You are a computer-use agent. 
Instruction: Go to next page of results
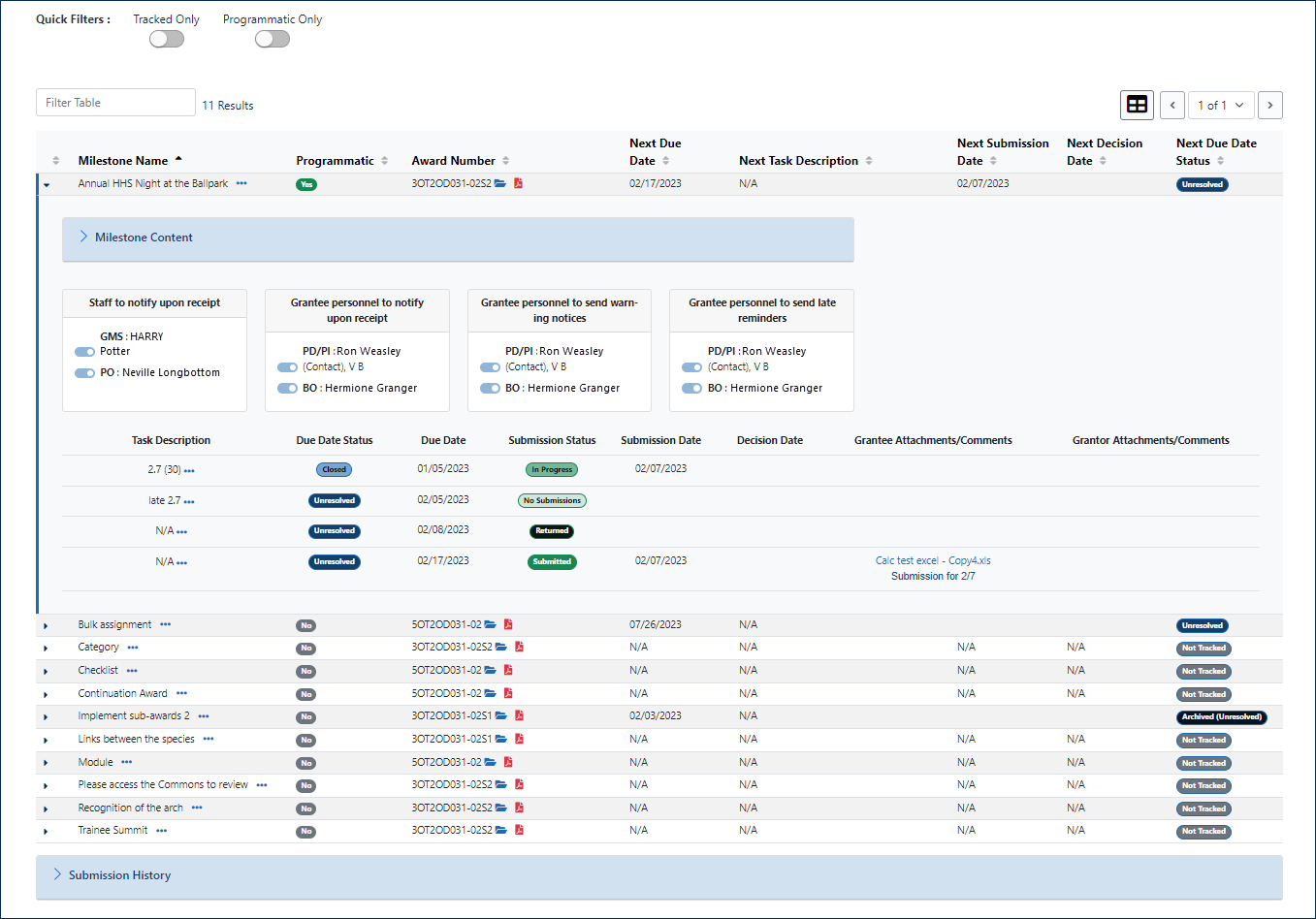click(1269, 105)
